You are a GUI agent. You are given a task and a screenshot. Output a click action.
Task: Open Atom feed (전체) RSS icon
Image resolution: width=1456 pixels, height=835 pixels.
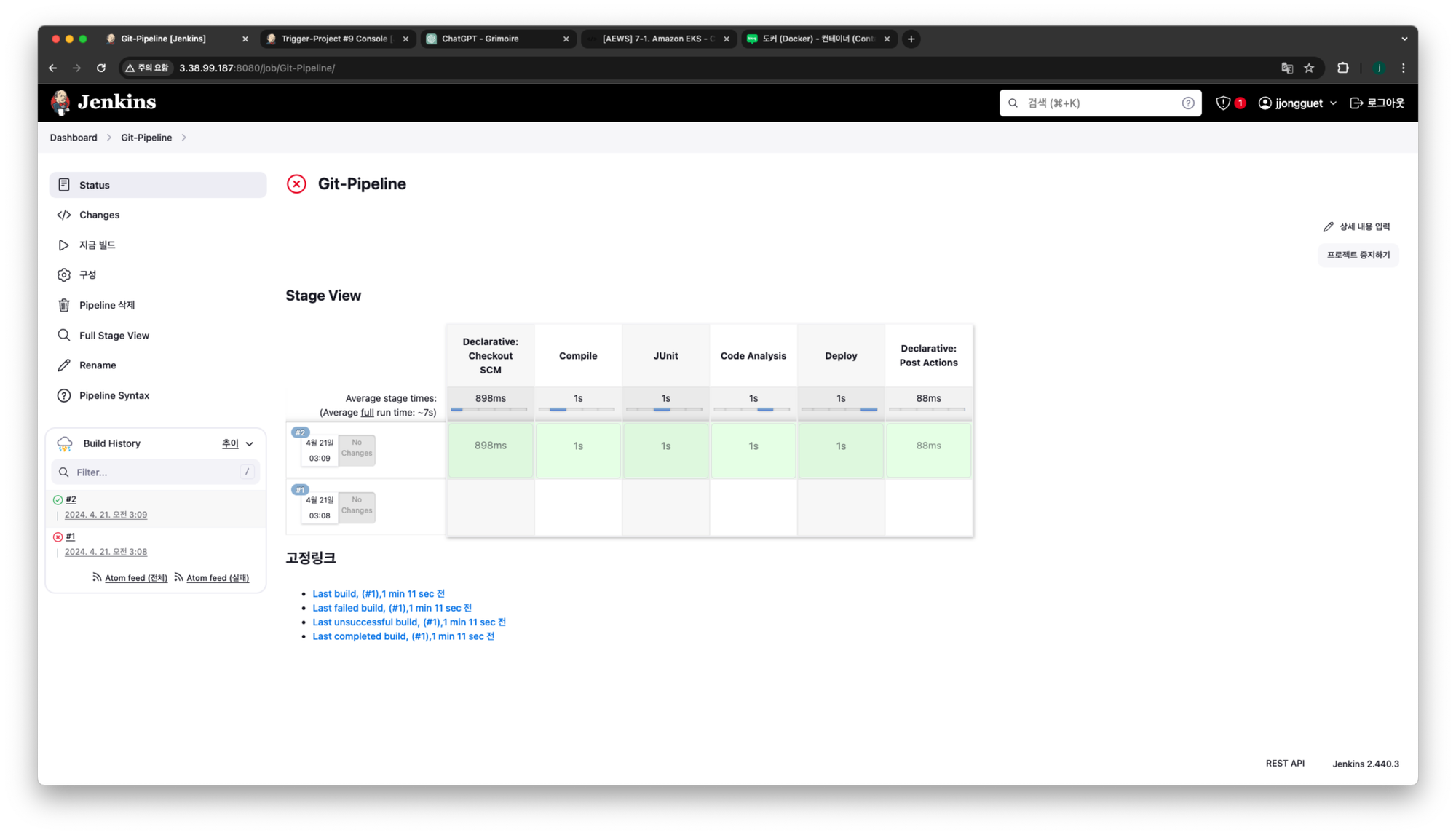(97, 577)
